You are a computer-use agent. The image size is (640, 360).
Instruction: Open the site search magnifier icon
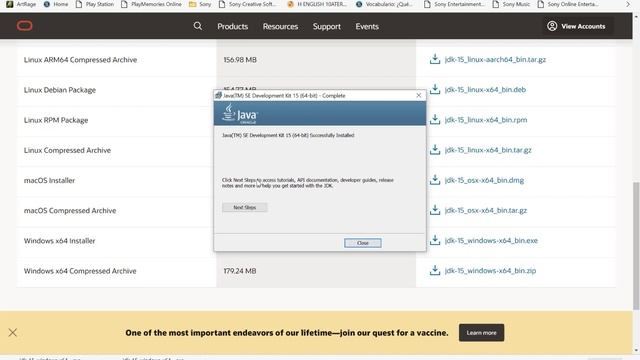point(198,26)
